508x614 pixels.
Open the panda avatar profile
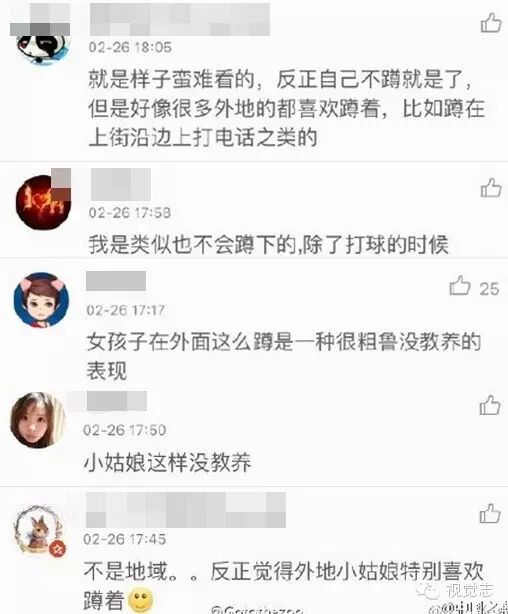tap(43, 43)
